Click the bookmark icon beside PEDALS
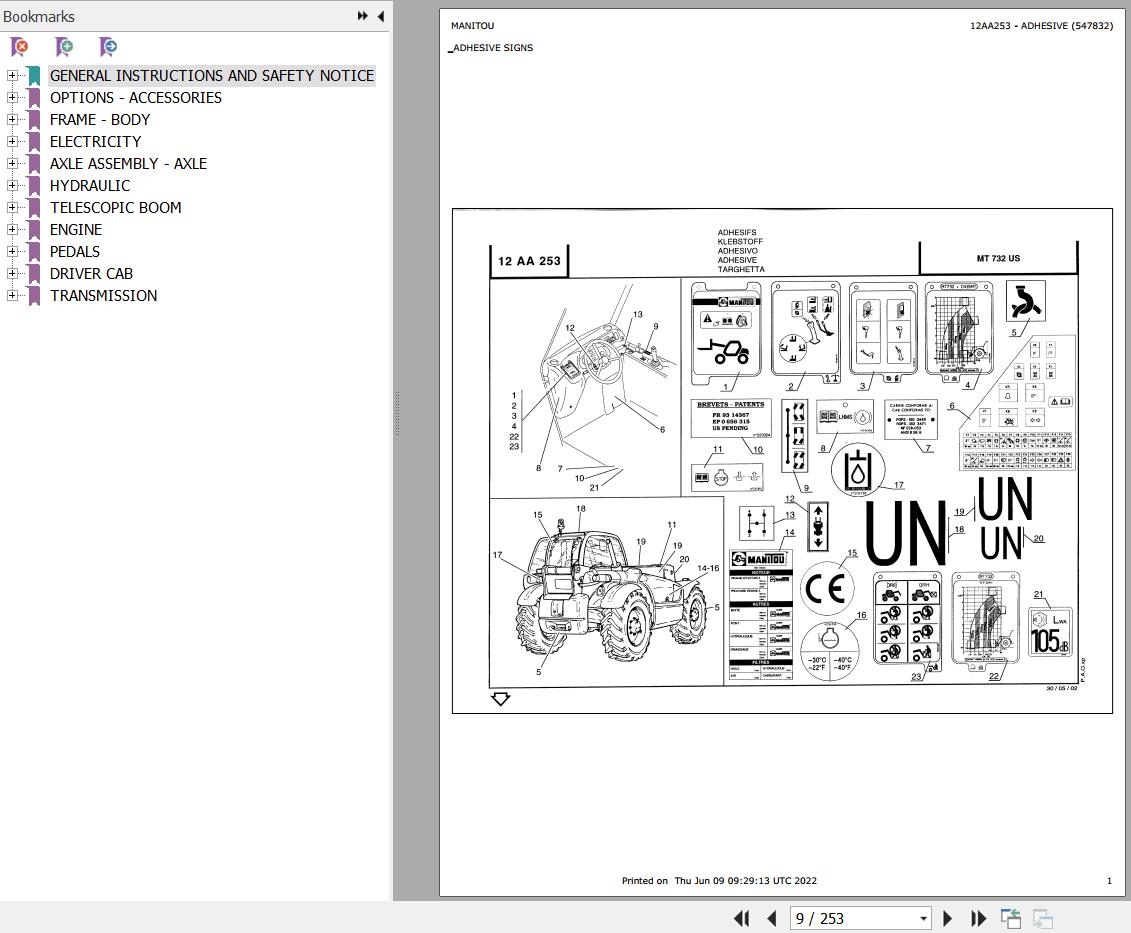The height and width of the screenshot is (933, 1131). 34,252
